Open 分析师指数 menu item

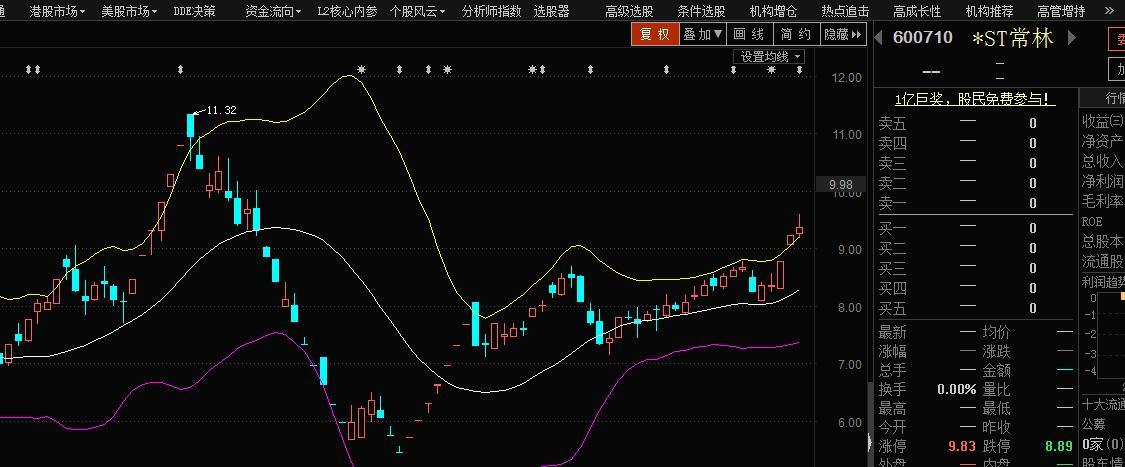(491, 11)
